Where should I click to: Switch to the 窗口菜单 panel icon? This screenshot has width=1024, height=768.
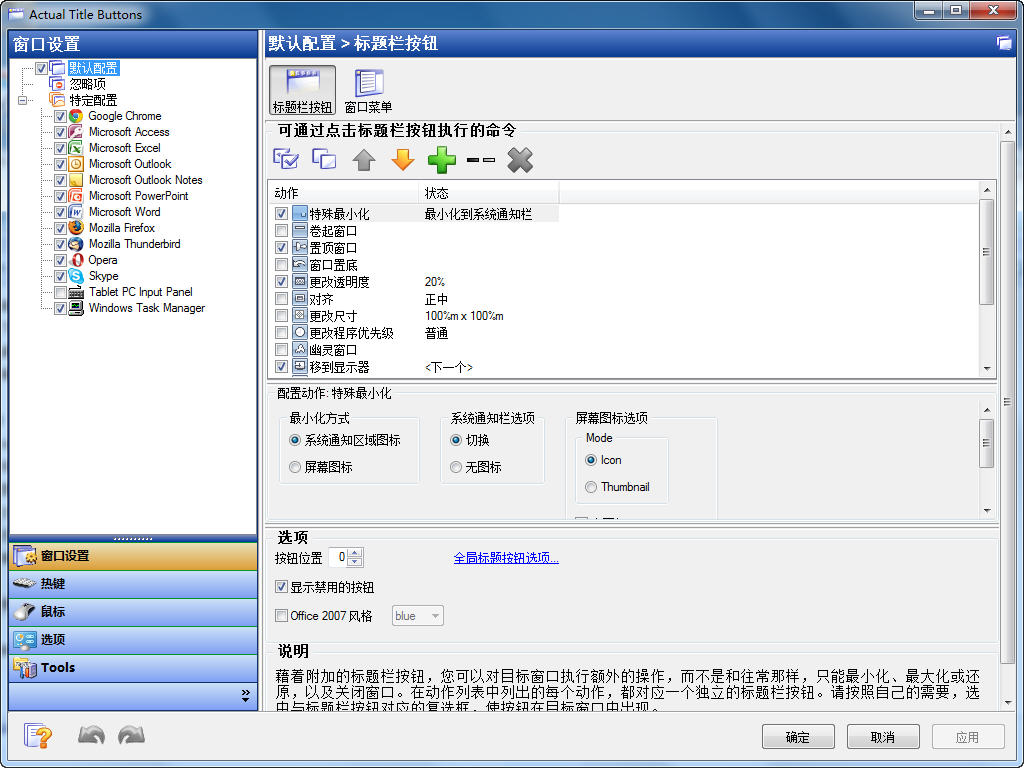(368, 88)
